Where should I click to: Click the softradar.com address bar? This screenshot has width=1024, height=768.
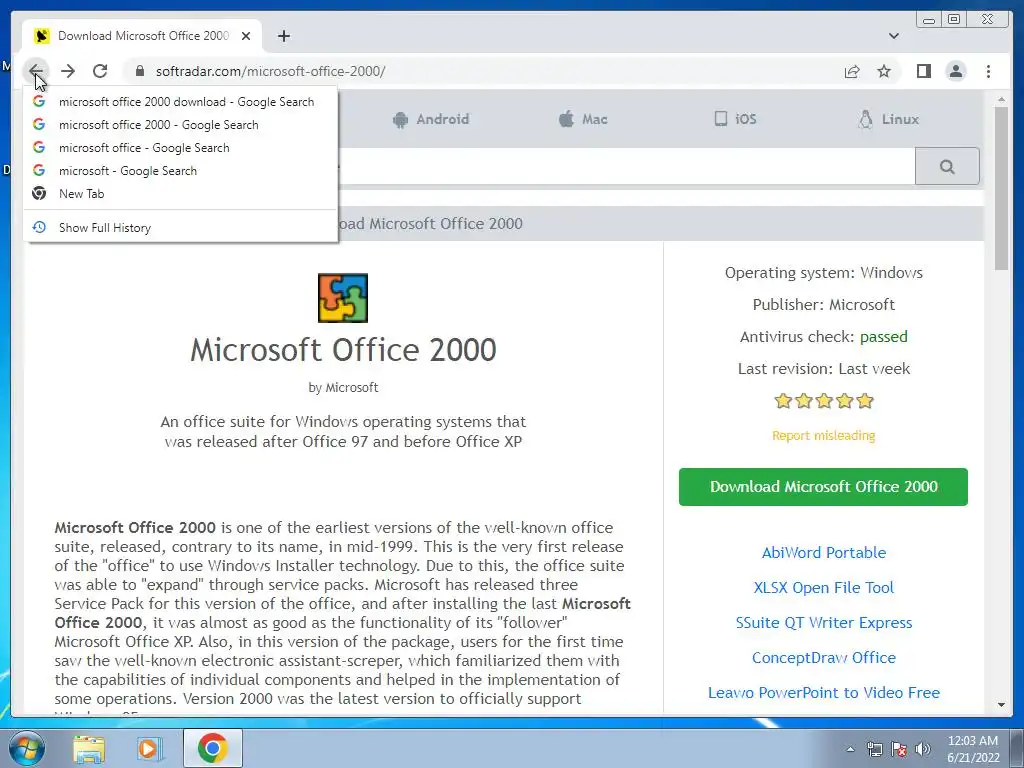pyautogui.click(x=483, y=71)
